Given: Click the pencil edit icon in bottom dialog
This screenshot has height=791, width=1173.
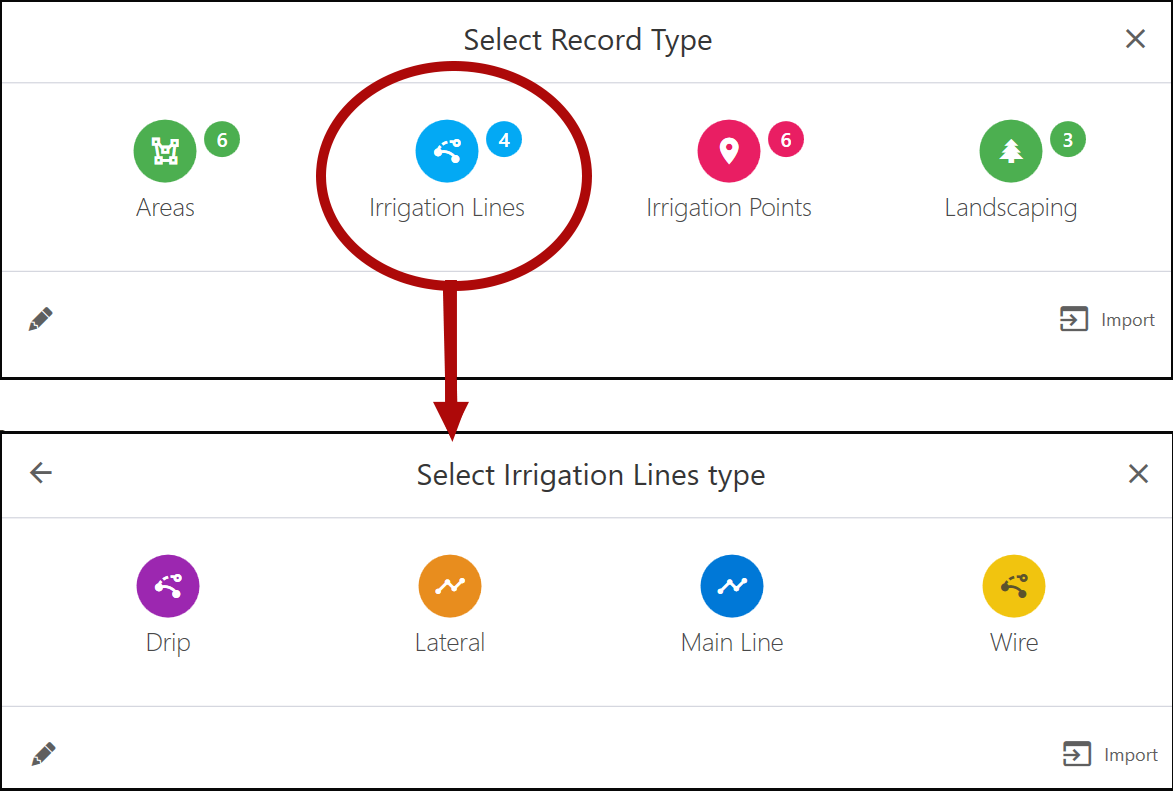Looking at the screenshot, I should tap(43, 754).
